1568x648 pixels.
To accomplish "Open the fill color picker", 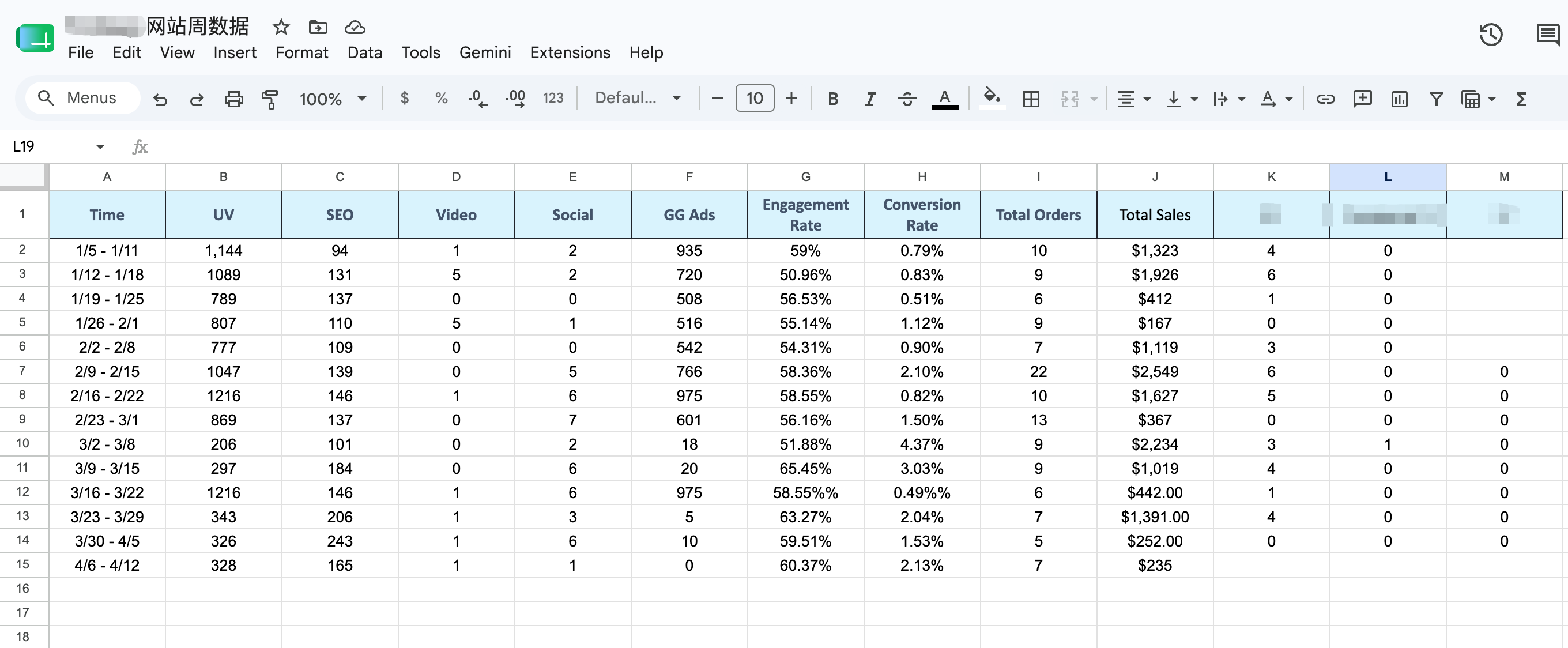I will [992, 97].
